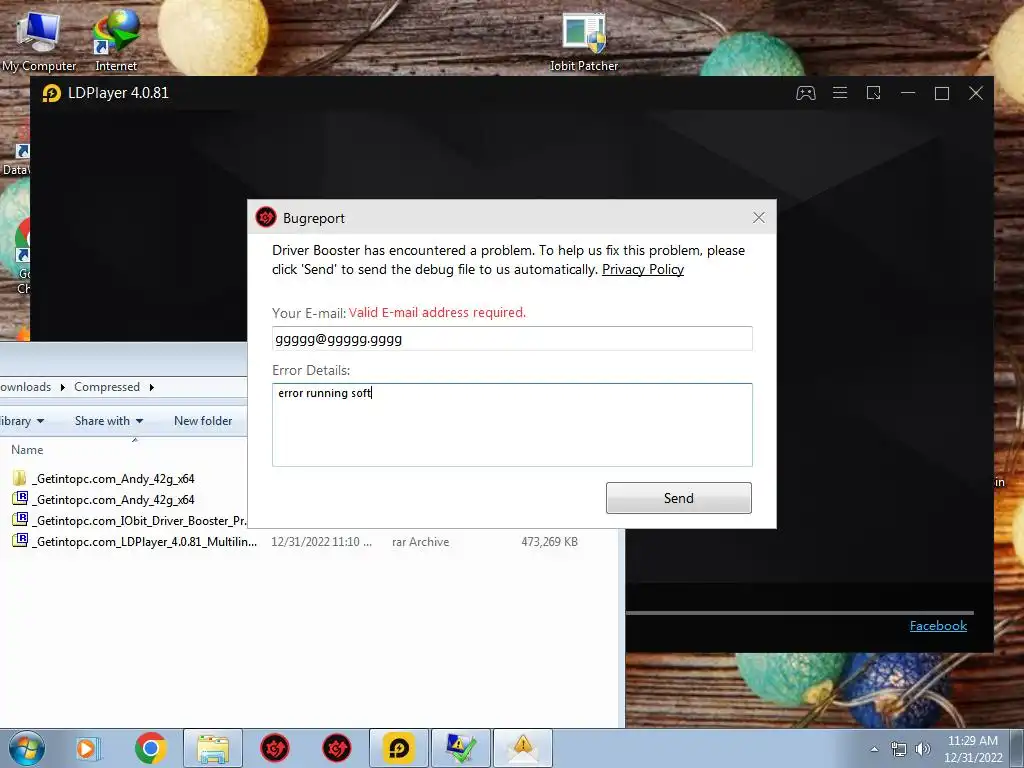1024x768 pixels.
Task: Open Include in library dropdown in Explorer
Action: pyautogui.click(x=22, y=421)
